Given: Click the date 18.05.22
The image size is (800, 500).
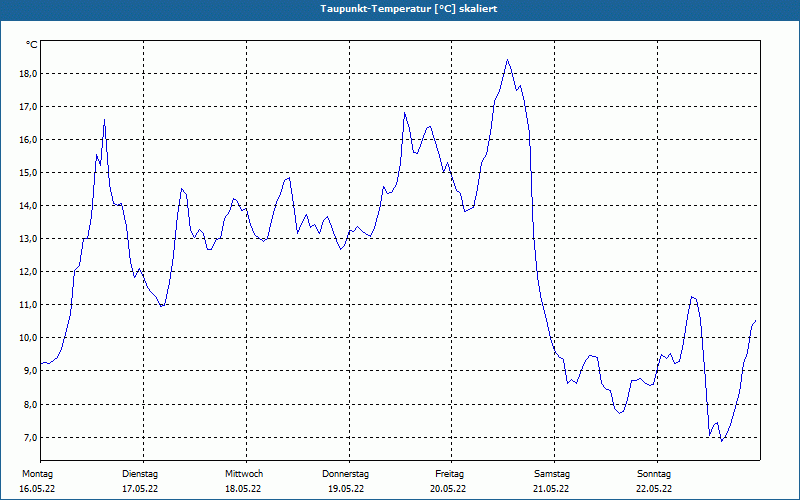Looking at the screenshot, I should (x=243, y=489).
